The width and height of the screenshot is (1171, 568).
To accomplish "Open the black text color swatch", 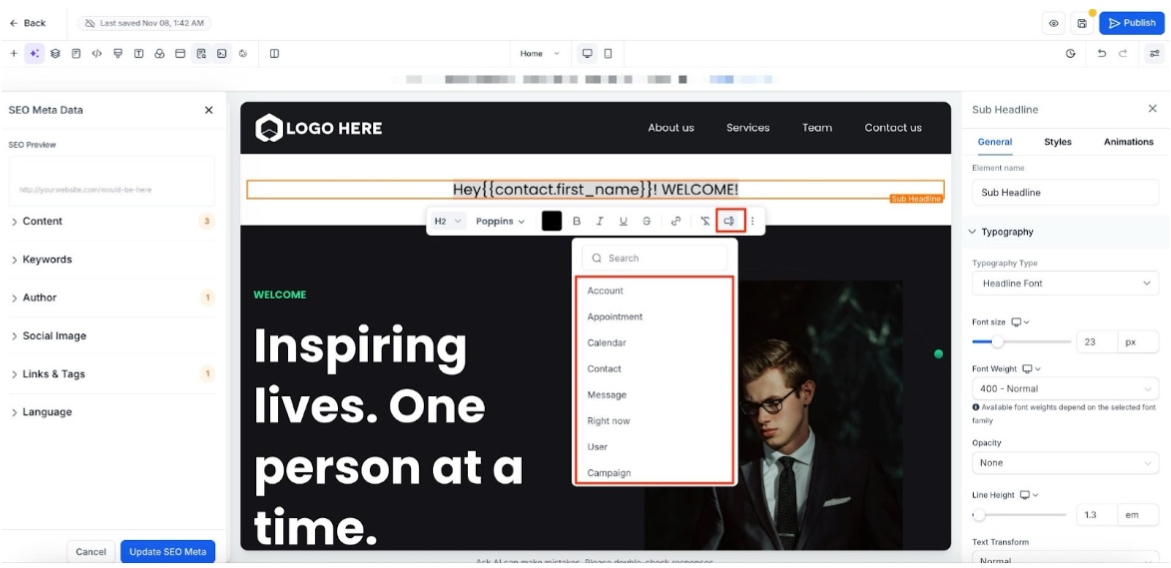I will click(x=552, y=221).
